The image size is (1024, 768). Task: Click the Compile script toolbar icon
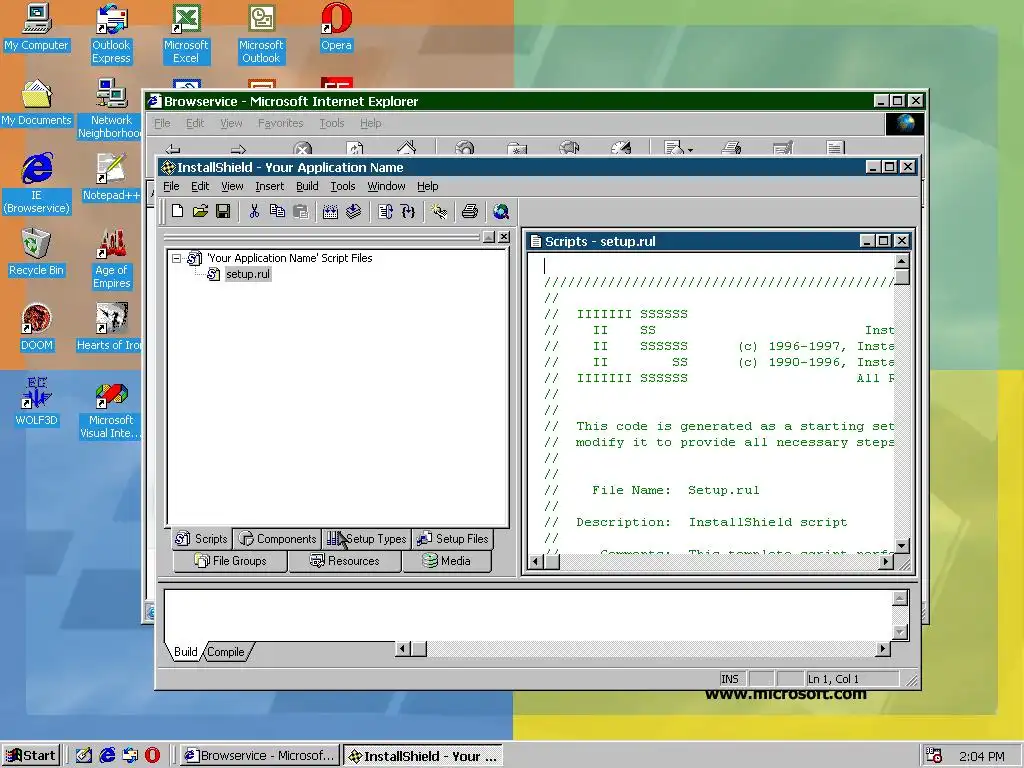pos(330,211)
